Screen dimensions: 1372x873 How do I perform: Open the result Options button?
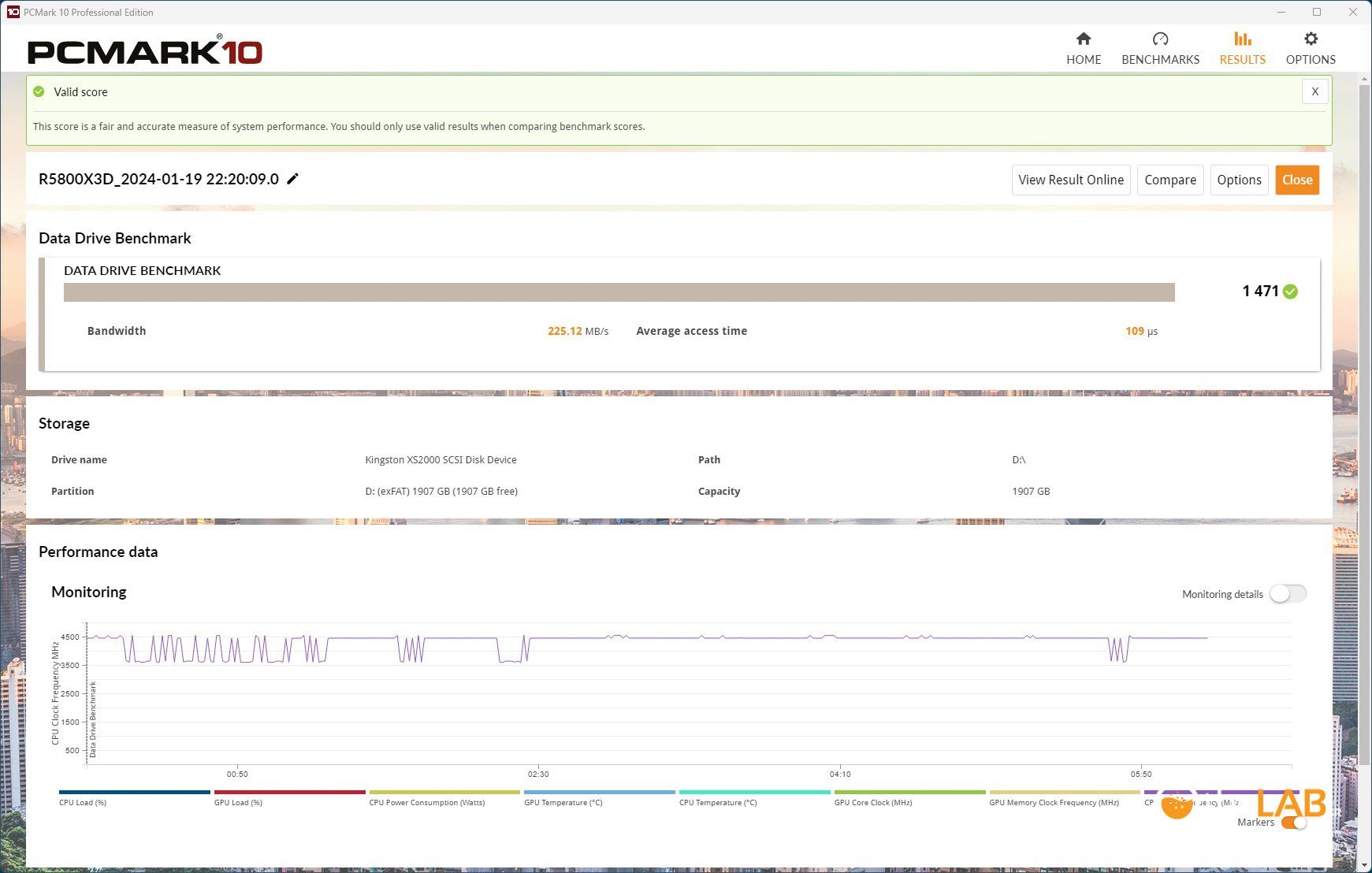click(1239, 180)
